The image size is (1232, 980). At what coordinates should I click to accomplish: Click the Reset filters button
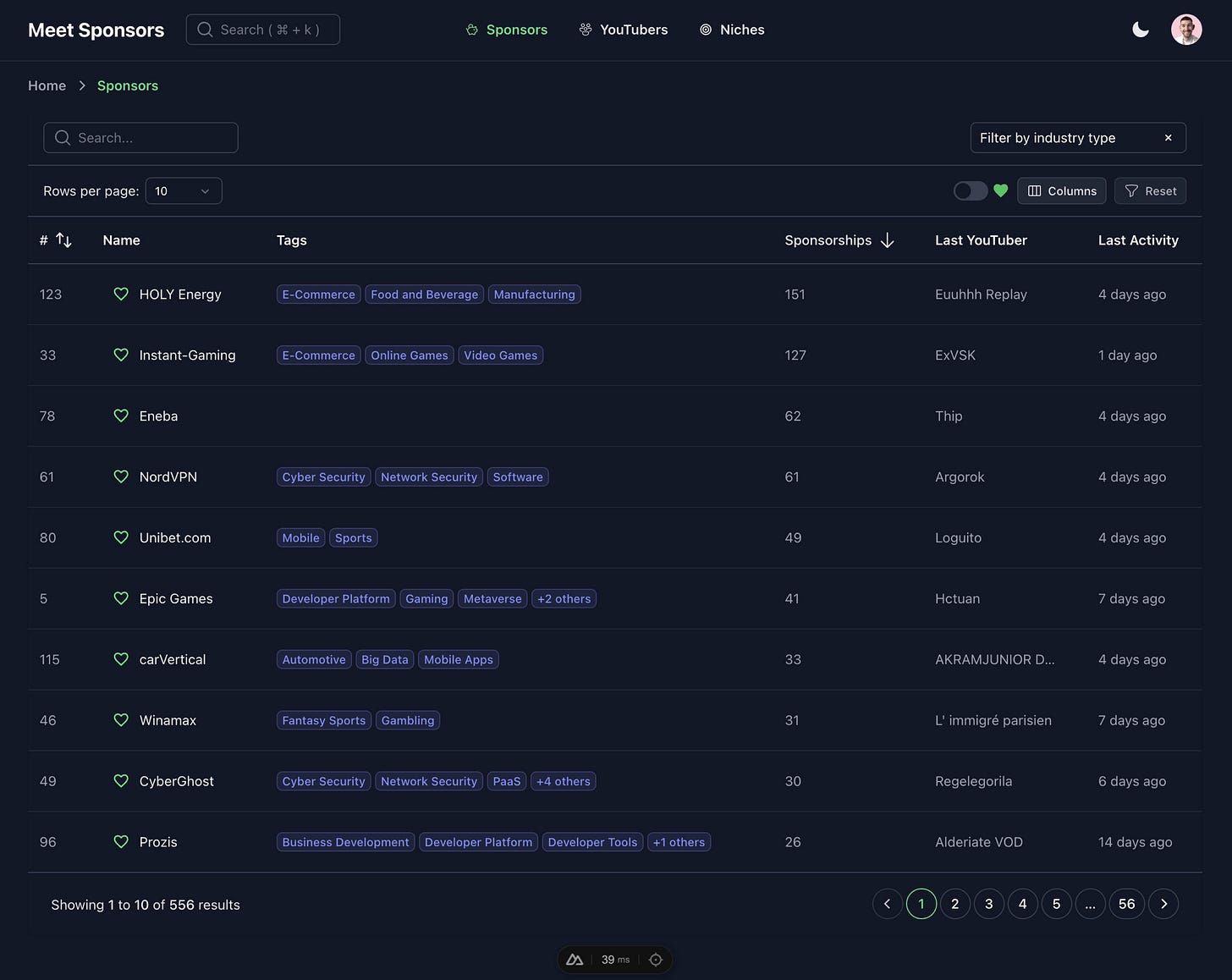coord(1151,191)
